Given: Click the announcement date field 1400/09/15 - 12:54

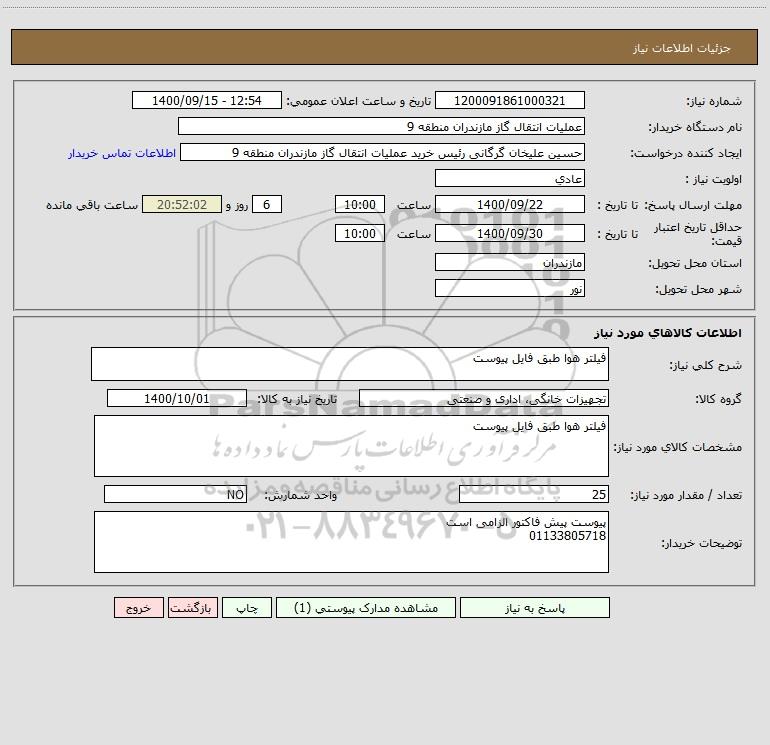Looking at the screenshot, I should (x=207, y=100).
